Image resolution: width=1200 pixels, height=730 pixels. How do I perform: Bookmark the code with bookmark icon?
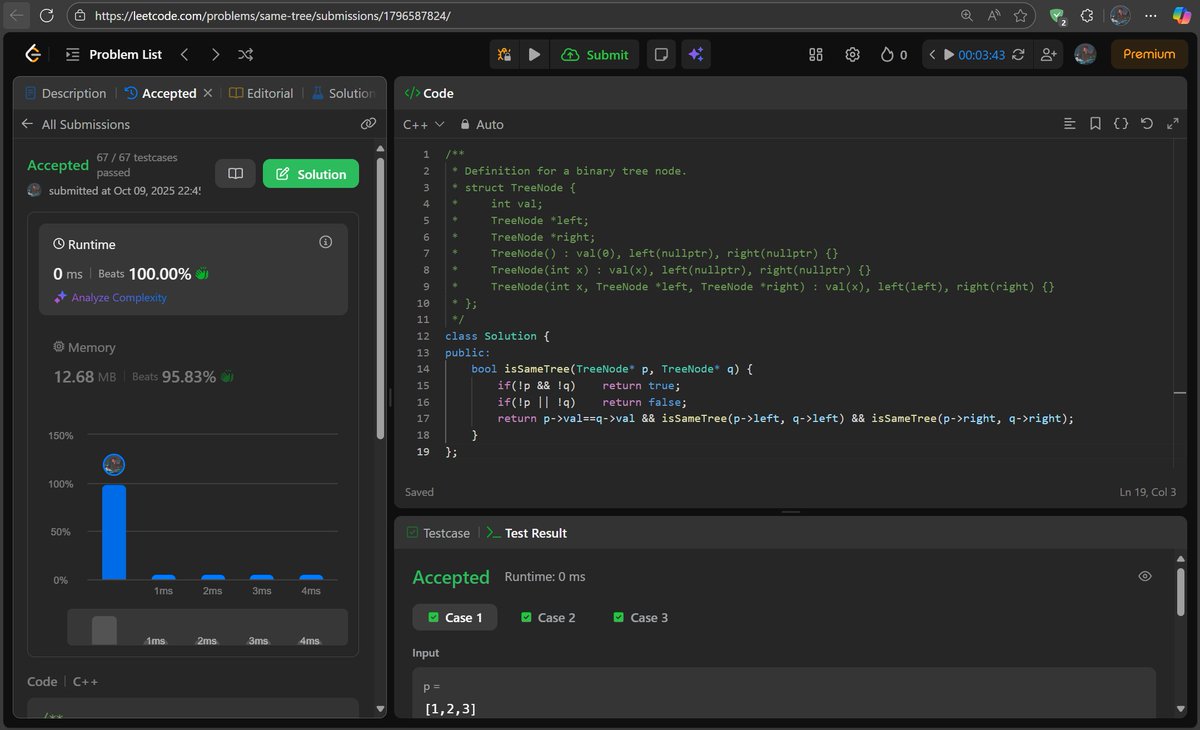(x=1096, y=124)
